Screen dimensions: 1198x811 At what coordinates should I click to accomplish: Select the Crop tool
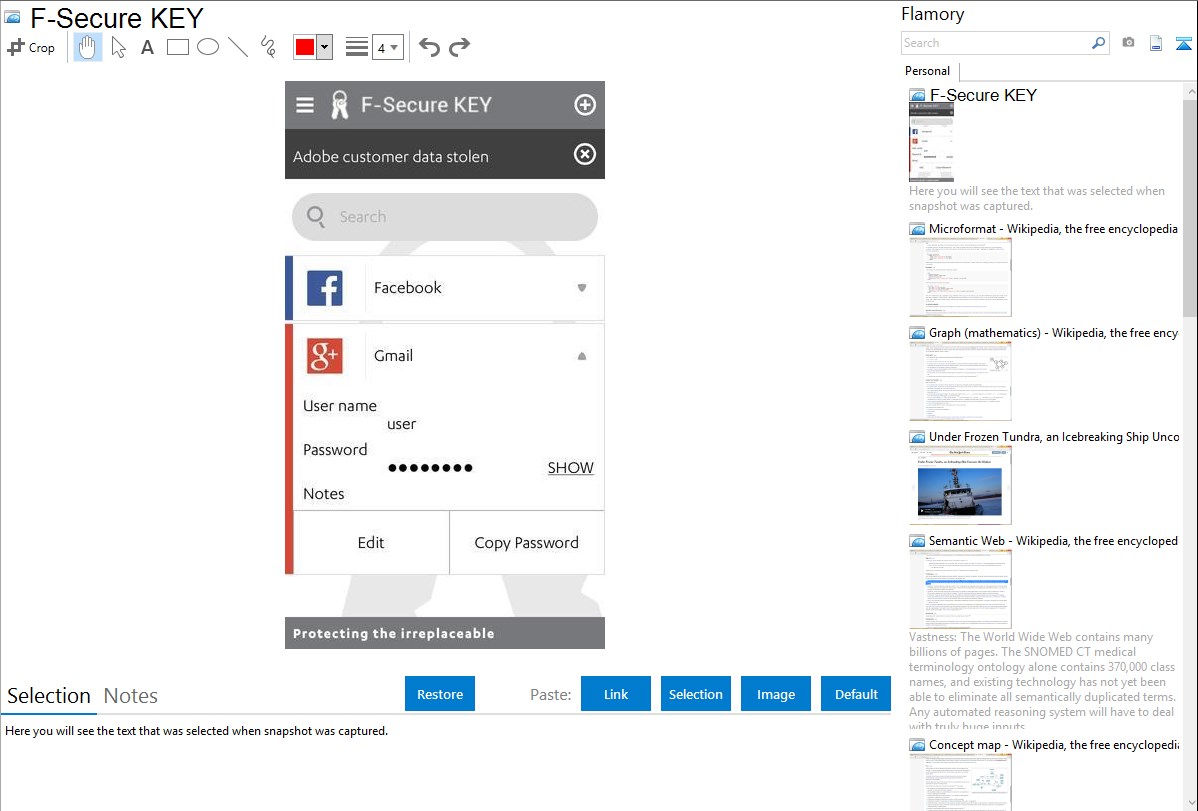(x=31, y=47)
